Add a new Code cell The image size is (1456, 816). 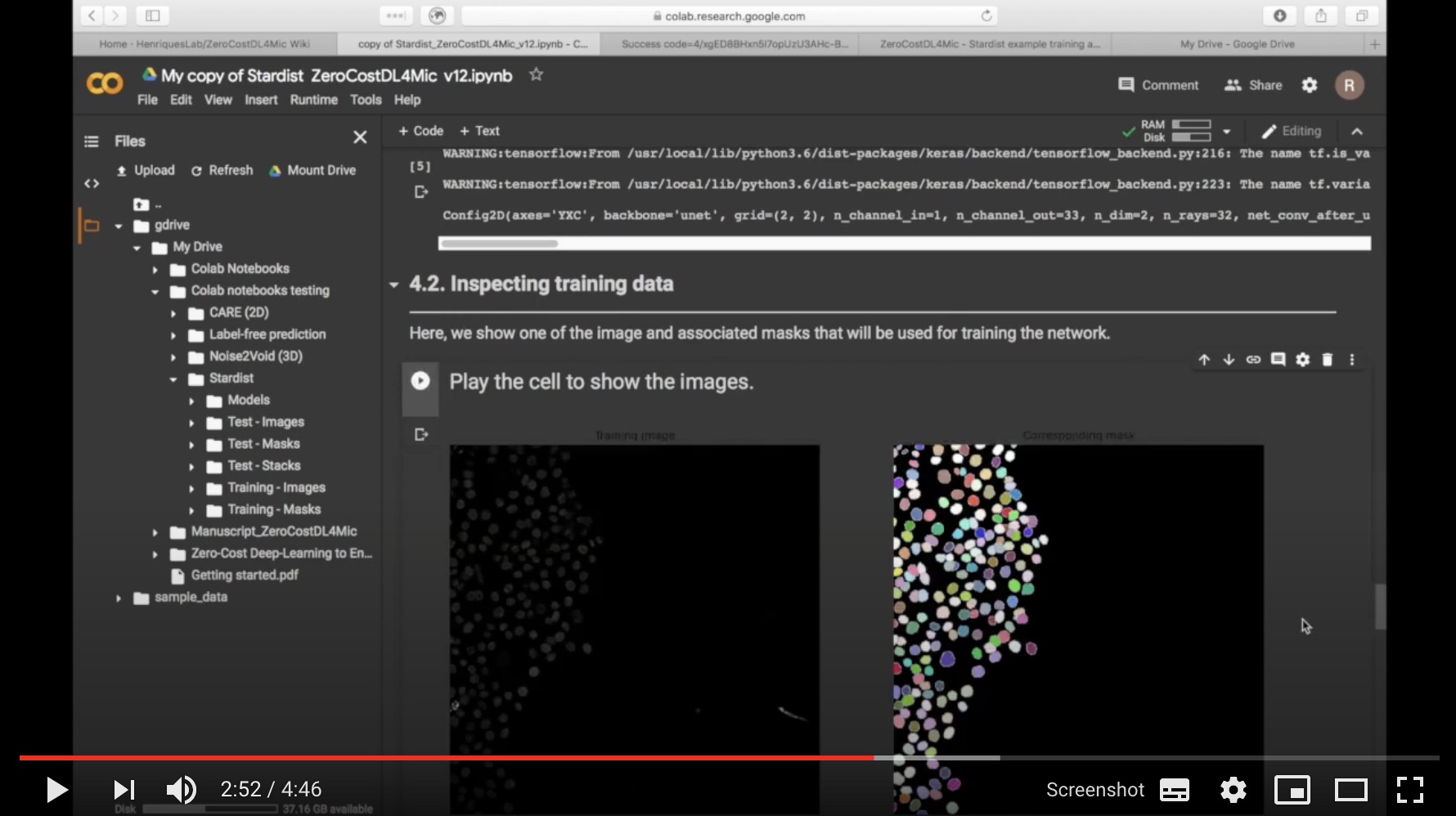(x=420, y=131)
